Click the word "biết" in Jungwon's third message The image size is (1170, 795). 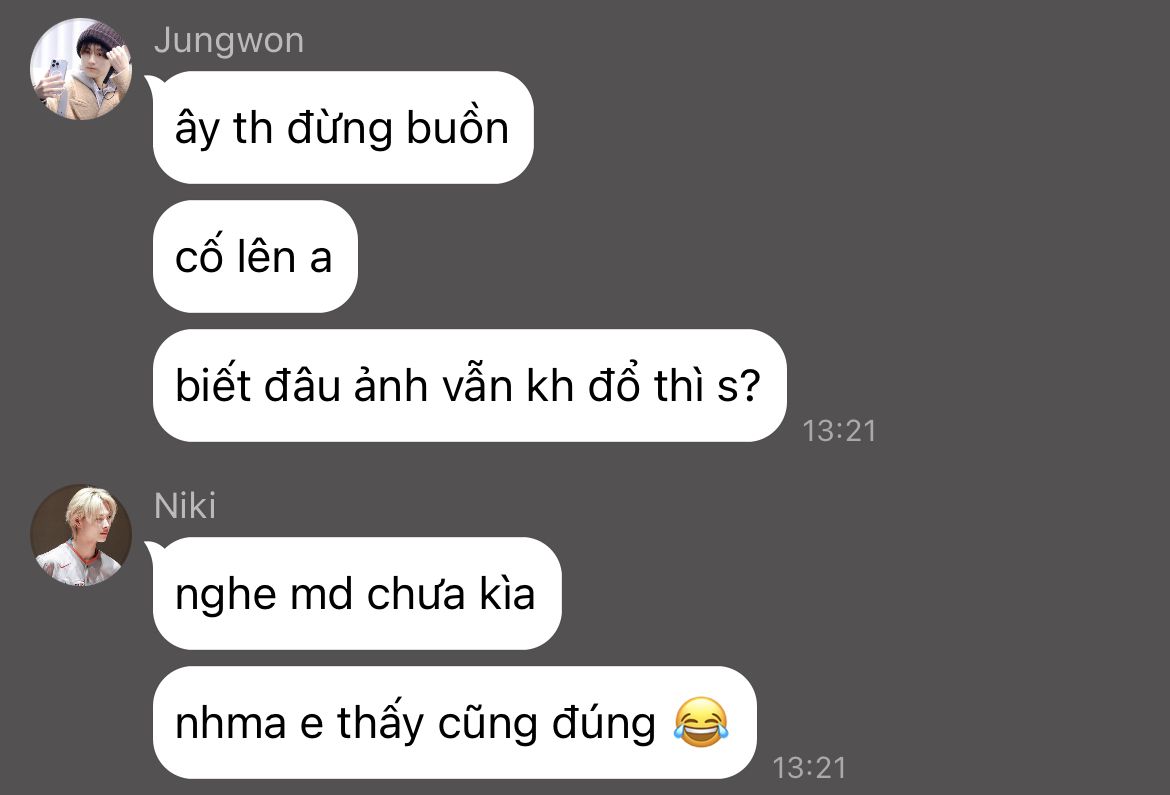[x=213, y=384]
